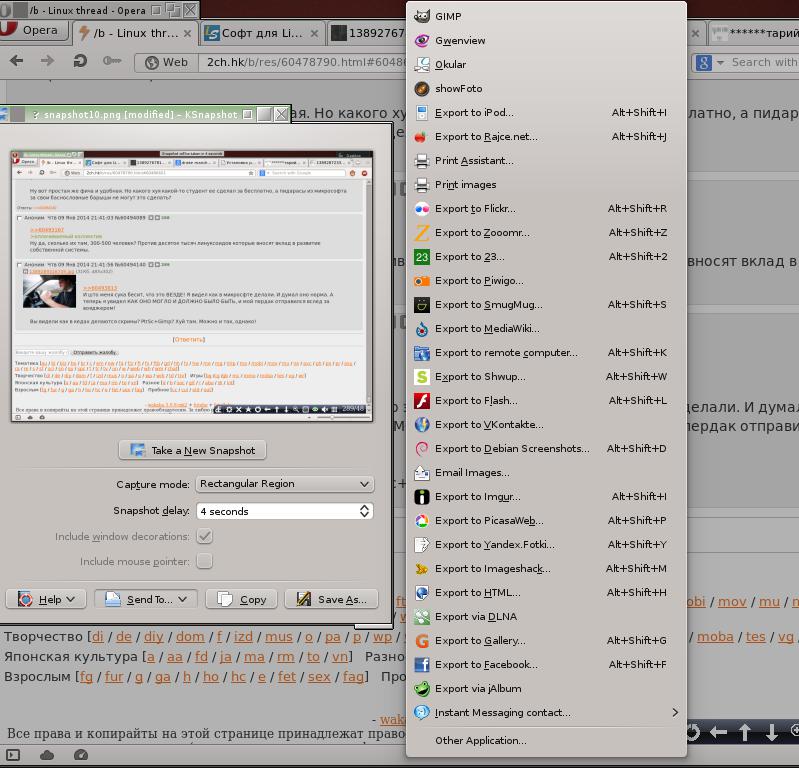Viewport: 799px width, 768px height.
Task: Go back in Opera browser
Action: 16,61
